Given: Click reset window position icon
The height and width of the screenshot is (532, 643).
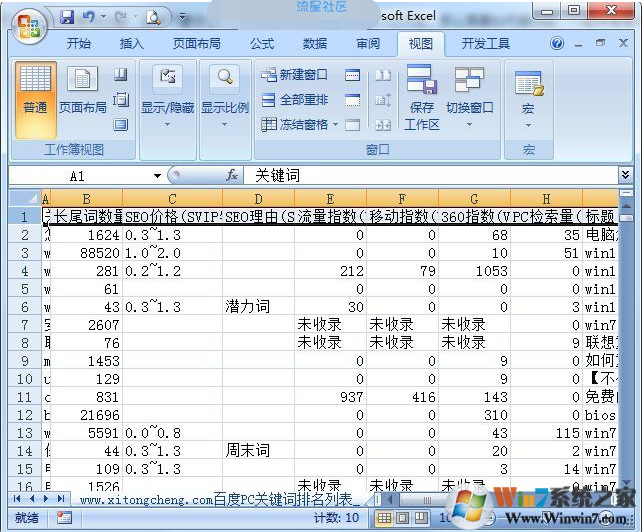Looking at the screenshot, I should (x=383, y=125).
